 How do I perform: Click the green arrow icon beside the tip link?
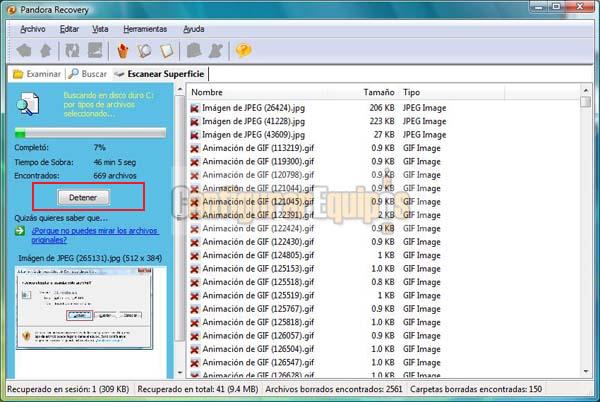tap(20, 231)
